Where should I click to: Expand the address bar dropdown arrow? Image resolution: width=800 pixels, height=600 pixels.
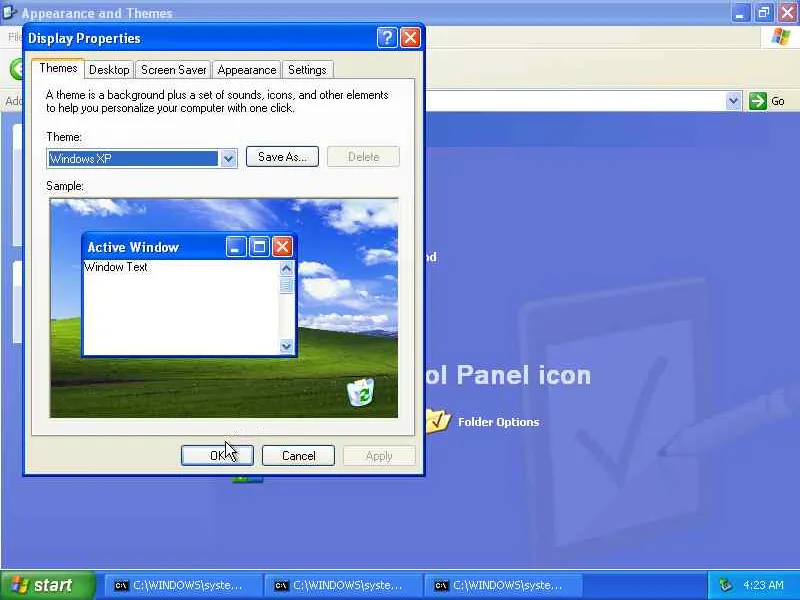pos(733,101)
